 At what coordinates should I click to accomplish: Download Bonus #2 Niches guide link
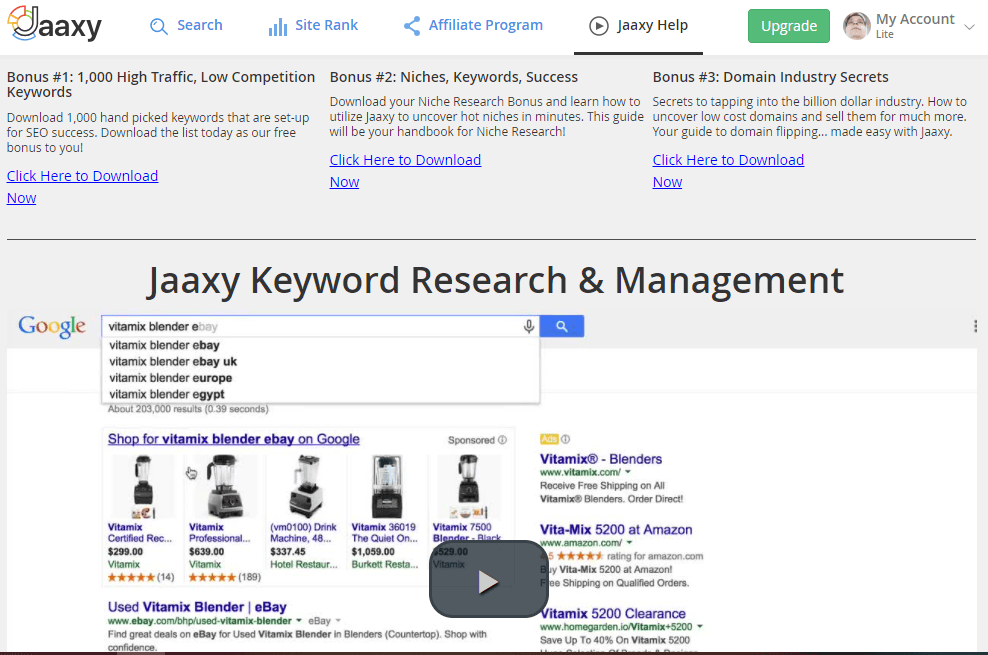click(x=405, y=160)
